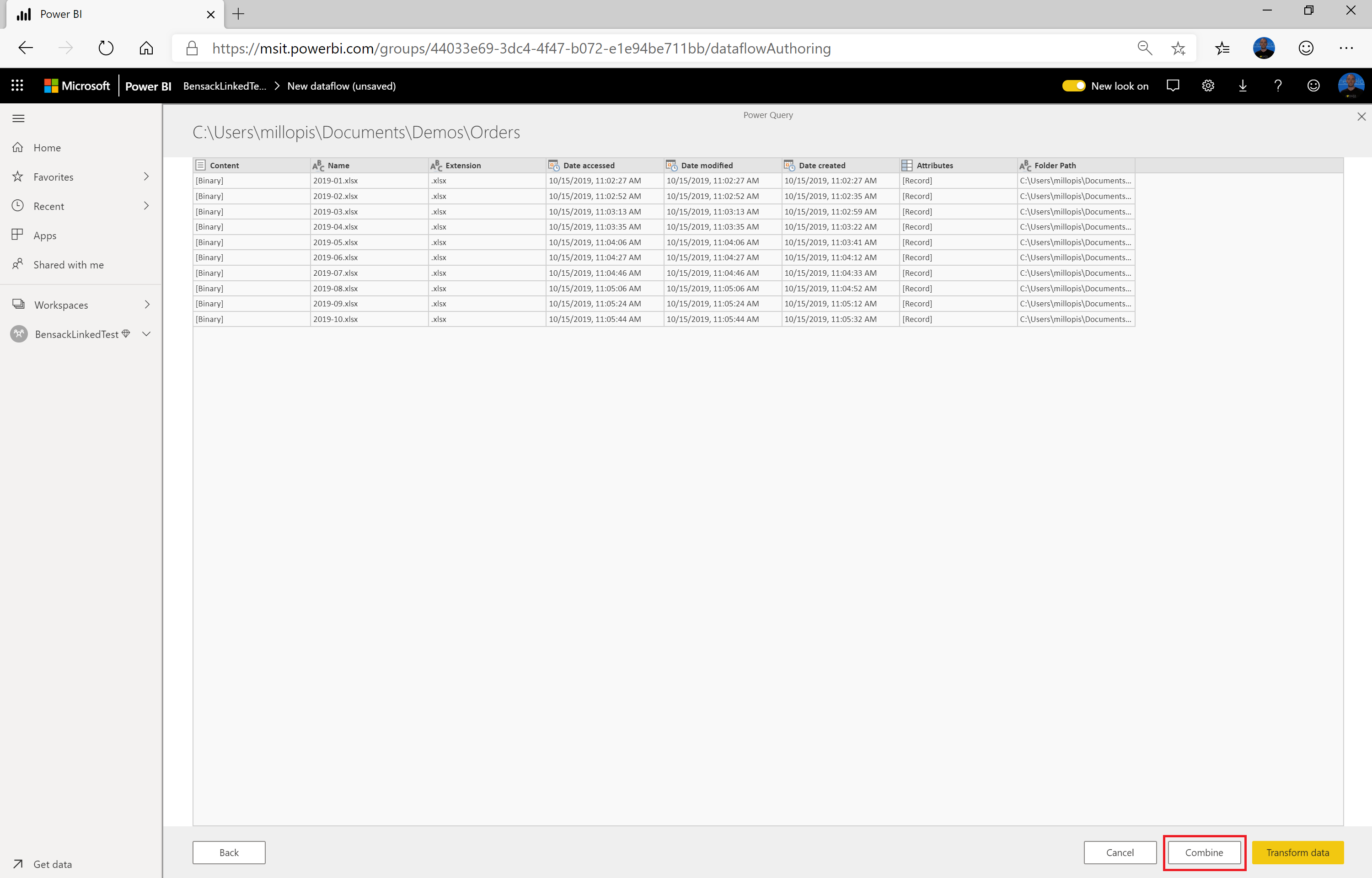Open a new browser tab
The image size is (1372, 878).
pos(238,14)
